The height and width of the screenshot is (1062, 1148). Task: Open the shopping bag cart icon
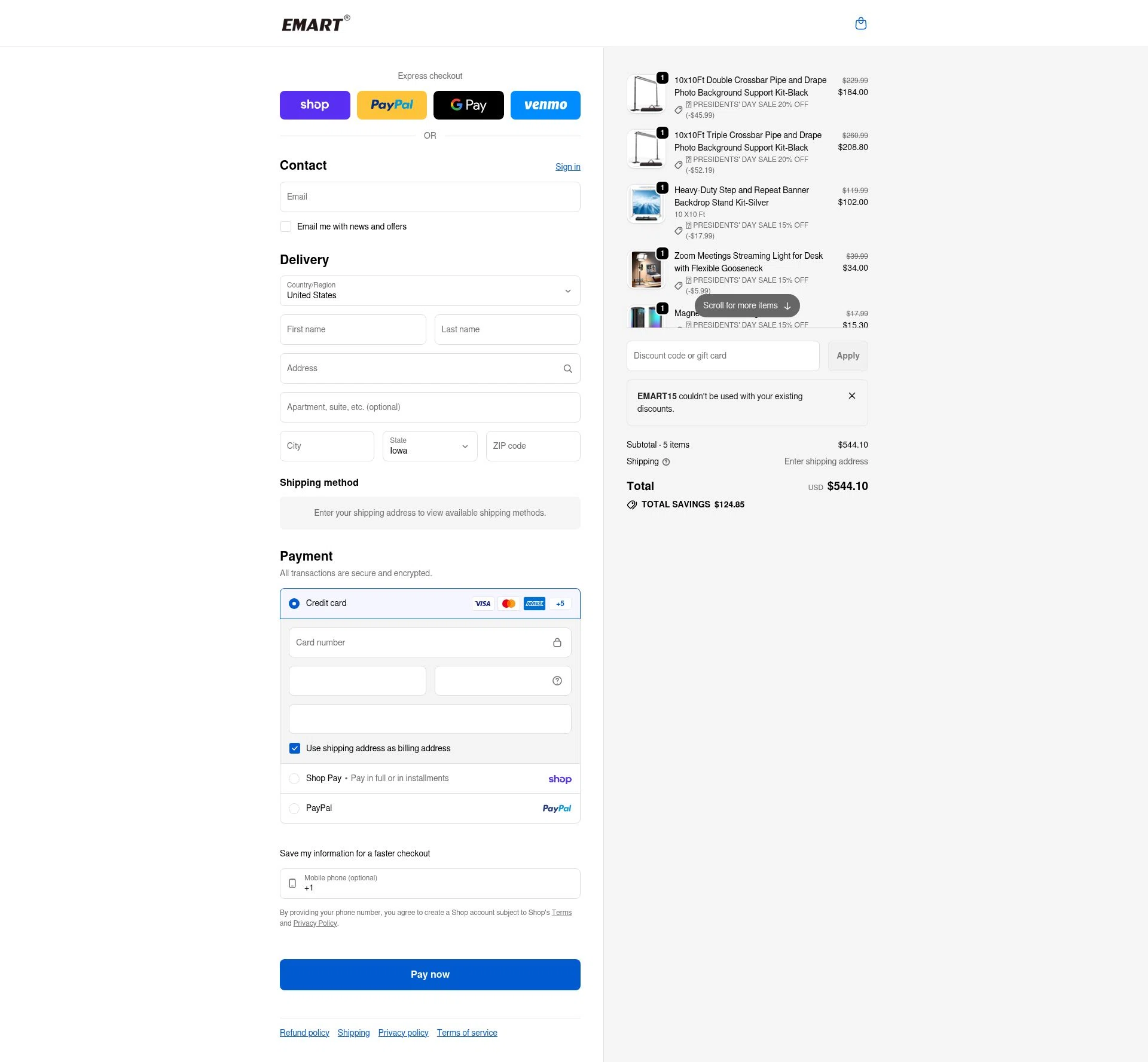[x=861, y=23]
